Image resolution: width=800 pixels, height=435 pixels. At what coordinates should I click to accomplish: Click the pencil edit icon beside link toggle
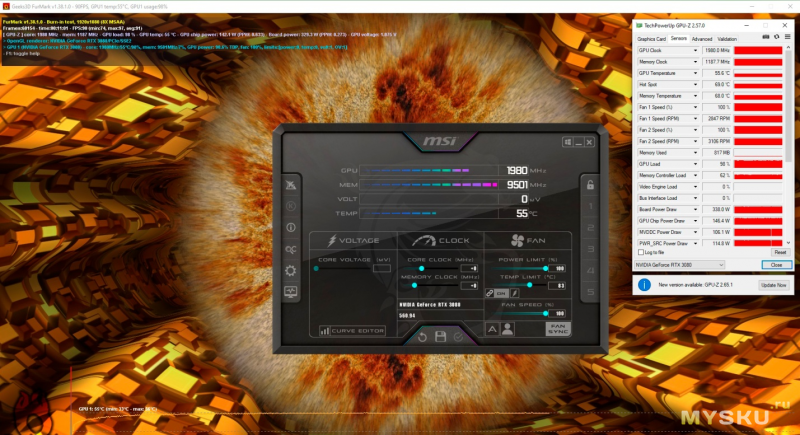coord(515,293)
